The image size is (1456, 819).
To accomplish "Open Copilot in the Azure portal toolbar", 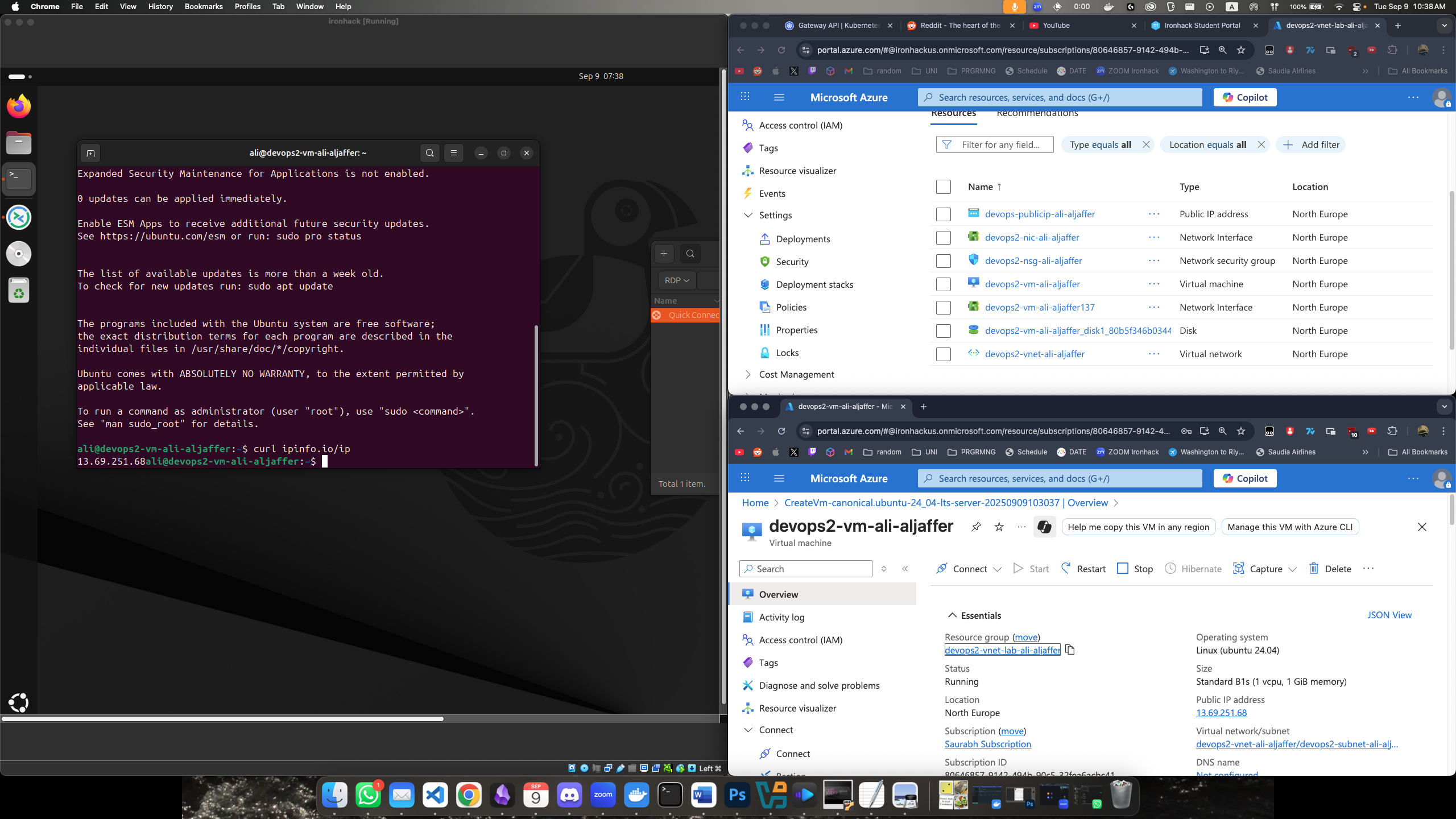I will point(1244,97).
